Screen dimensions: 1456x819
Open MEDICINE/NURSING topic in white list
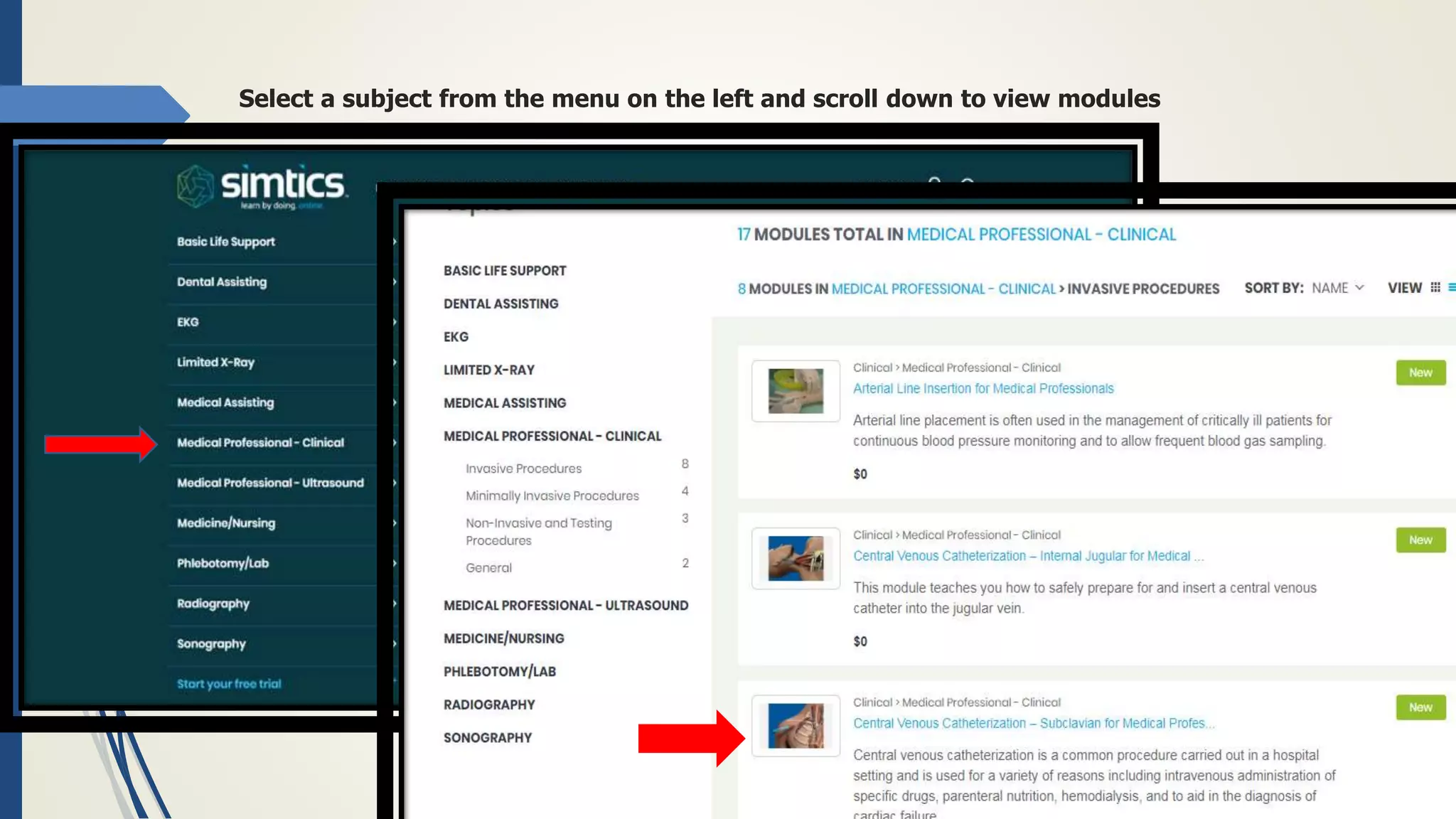[x=503, y=638]
